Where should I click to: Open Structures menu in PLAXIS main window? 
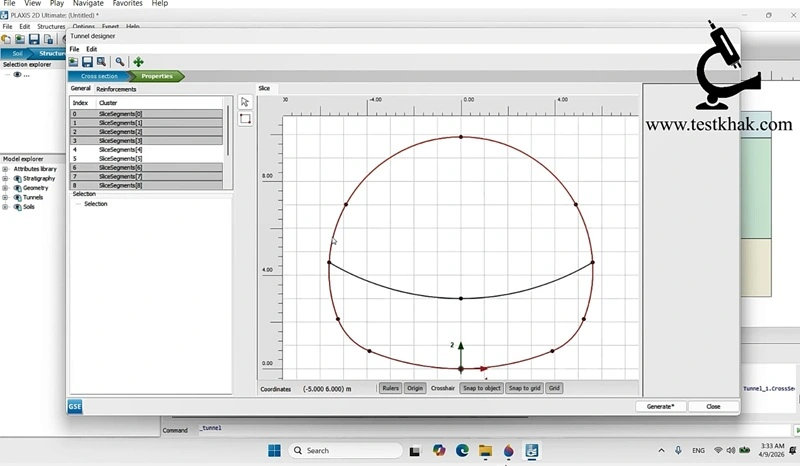51,27
